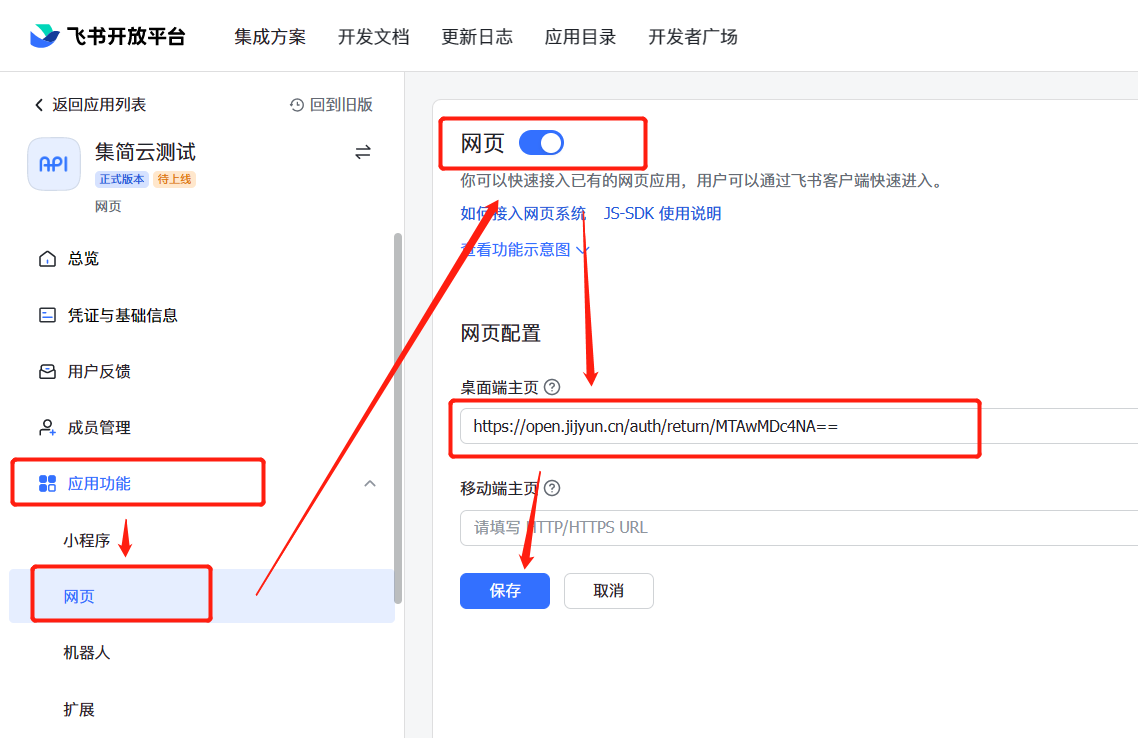Click the 移动端主页 URL input field

[x=799, y=528]
